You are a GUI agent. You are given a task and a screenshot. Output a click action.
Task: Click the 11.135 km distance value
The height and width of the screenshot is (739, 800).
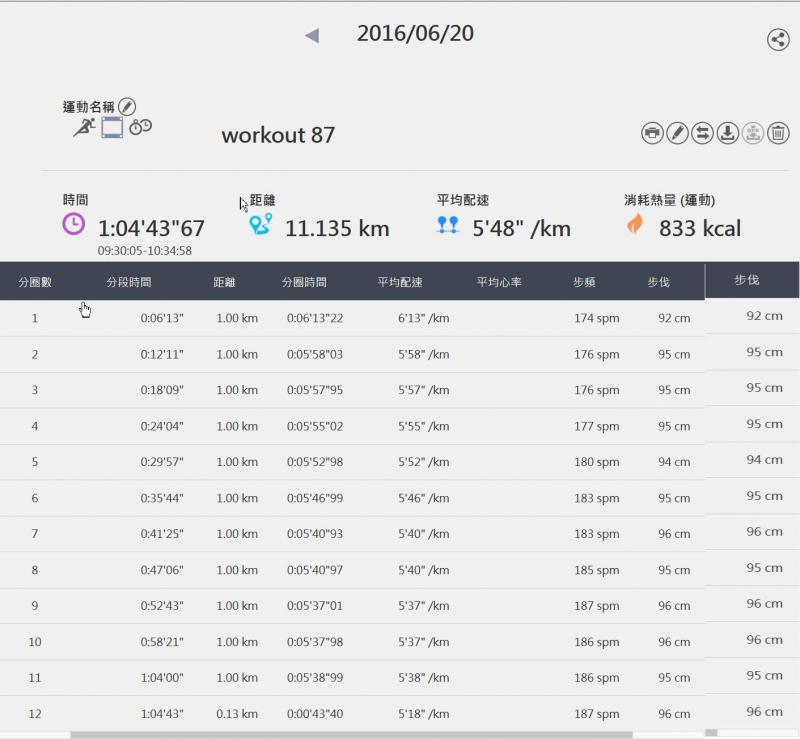pos(337,228)
